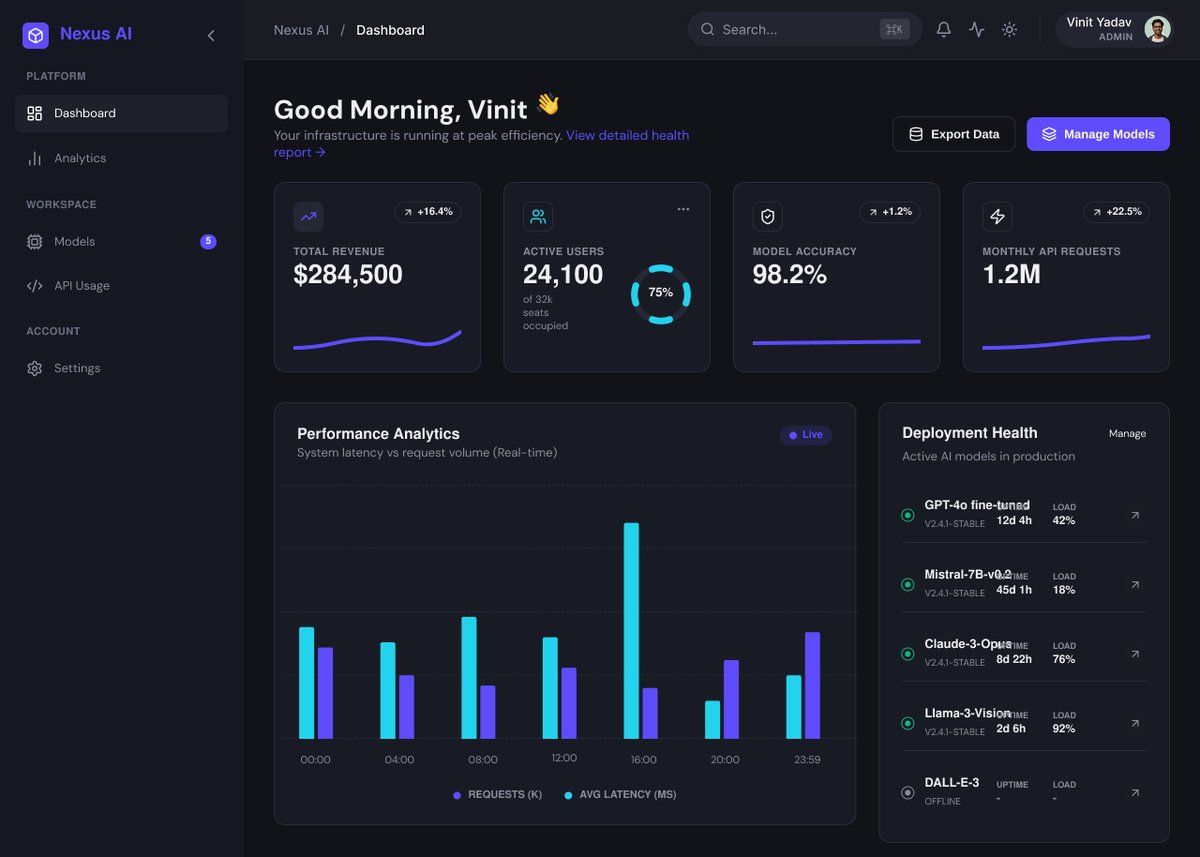Collapse the sidebar with the chevron arrow
The width and height of the screenshot is (1200, 857).
click(x=211, y=36)
